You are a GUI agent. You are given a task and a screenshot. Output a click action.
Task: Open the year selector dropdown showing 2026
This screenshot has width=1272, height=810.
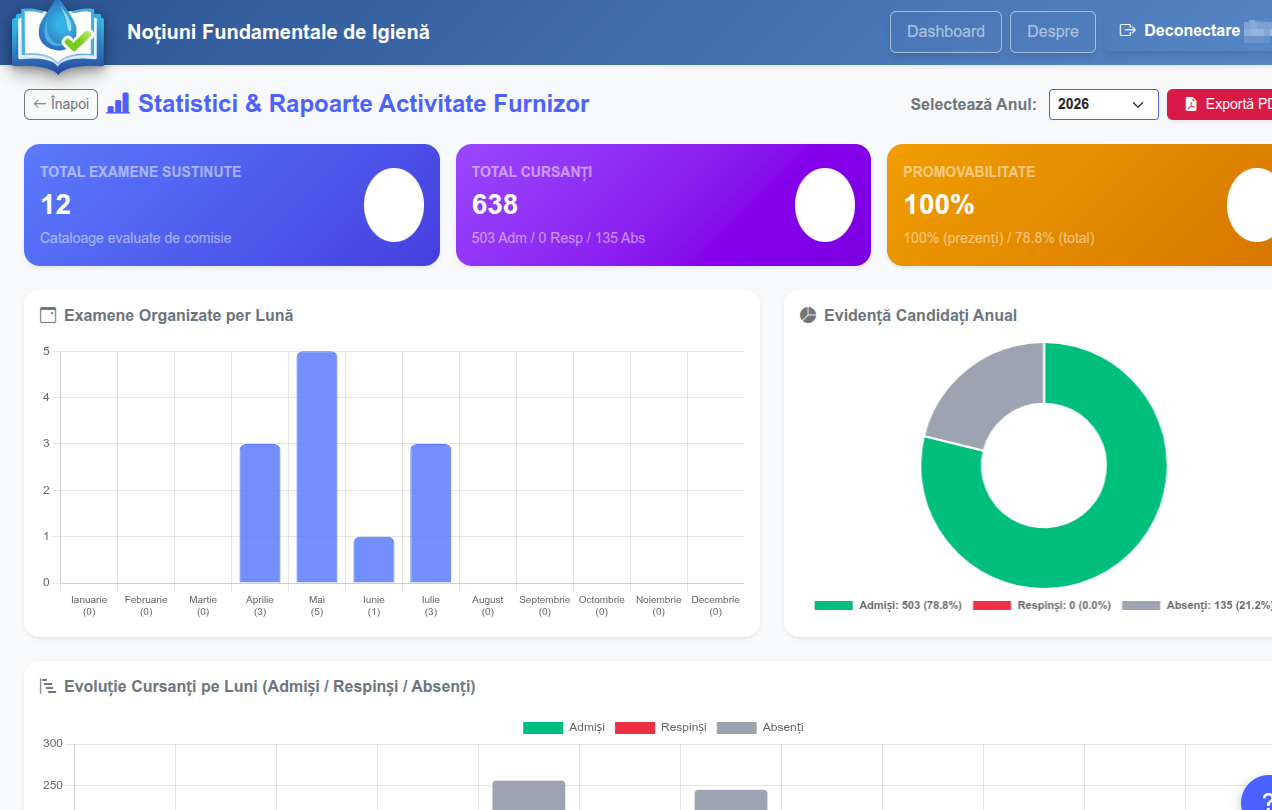pos(1103,104)
